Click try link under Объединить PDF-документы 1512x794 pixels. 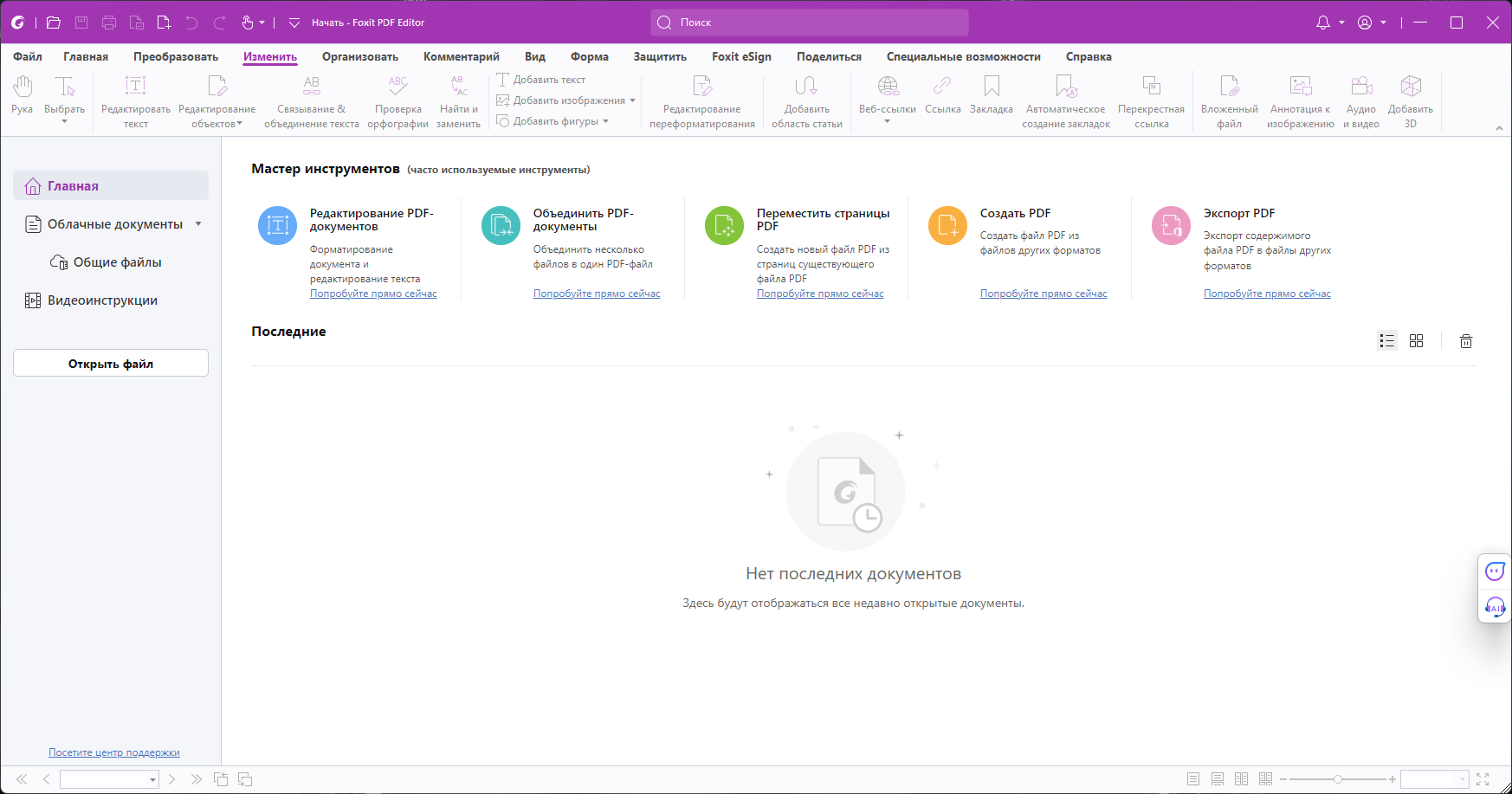tap(597, 294)
